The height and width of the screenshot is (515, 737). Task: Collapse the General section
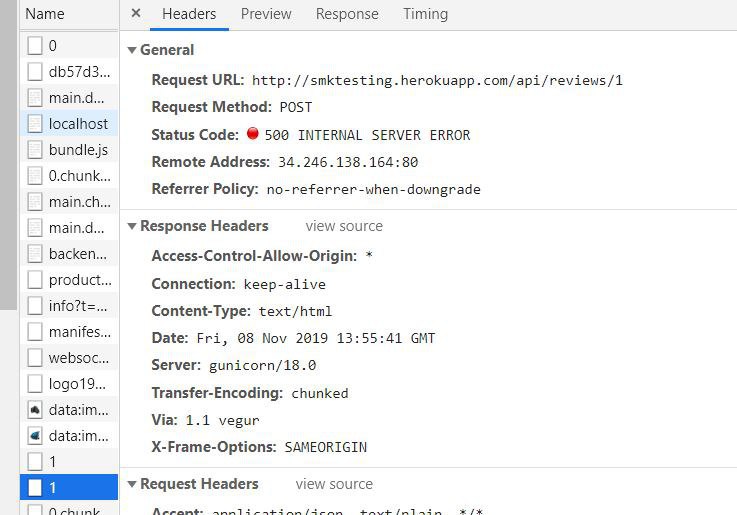pos(132,50)
